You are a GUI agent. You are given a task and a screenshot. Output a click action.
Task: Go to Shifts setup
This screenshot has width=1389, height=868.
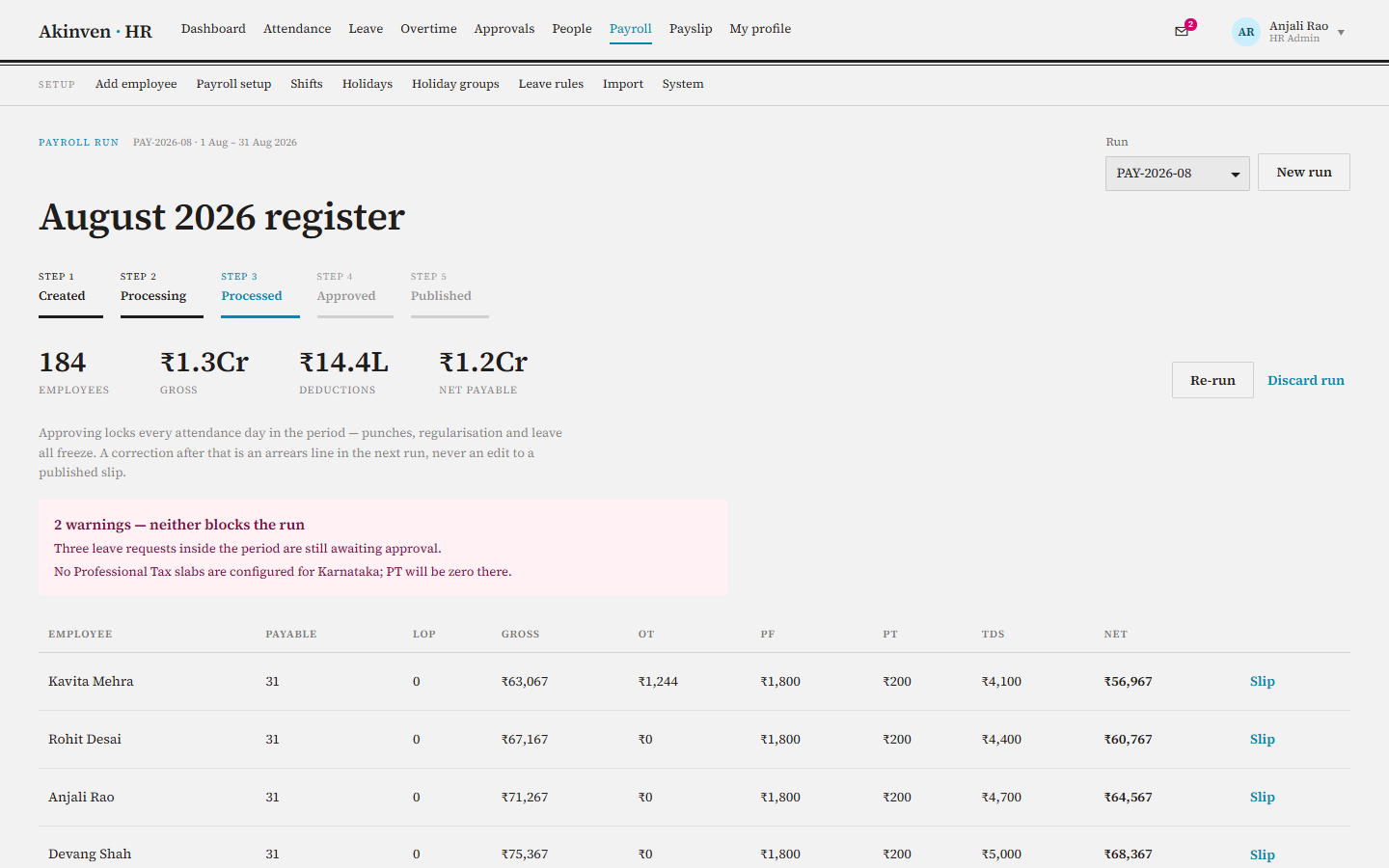307,84
